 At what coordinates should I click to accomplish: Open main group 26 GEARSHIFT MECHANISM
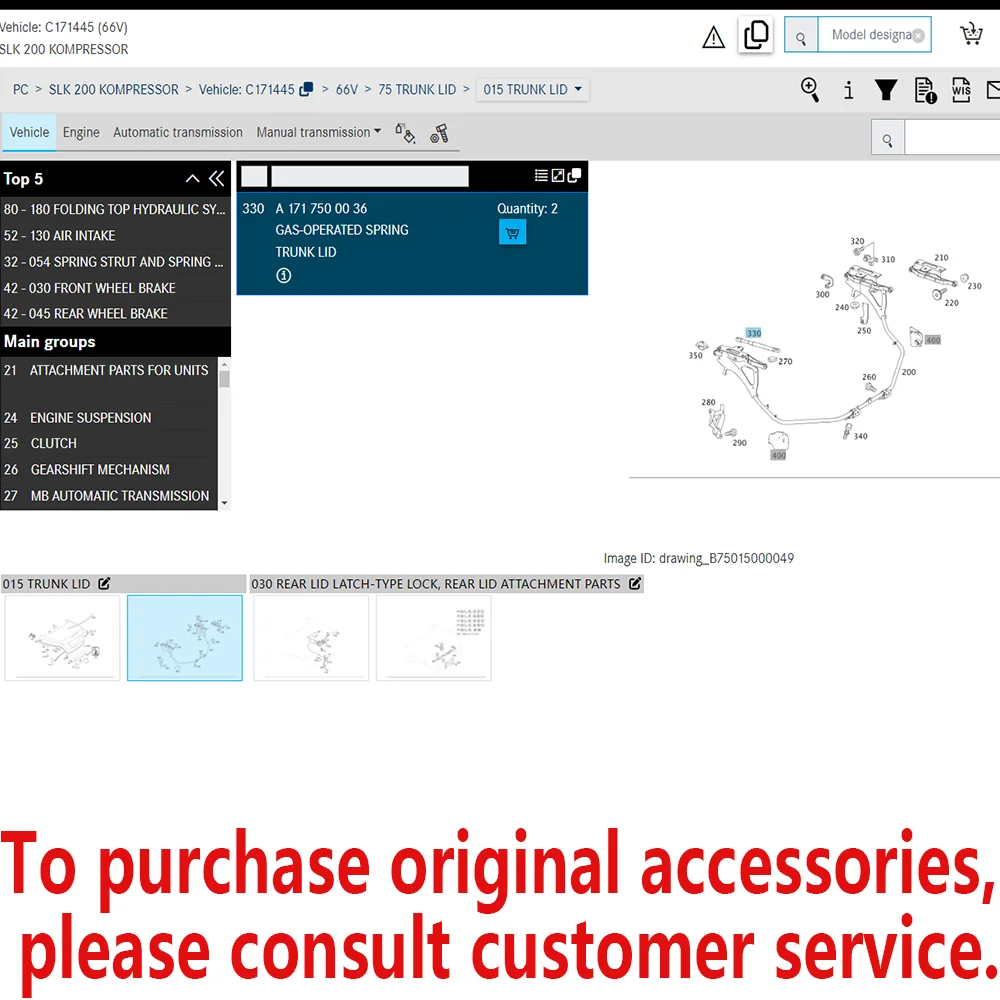pos(108,469)
